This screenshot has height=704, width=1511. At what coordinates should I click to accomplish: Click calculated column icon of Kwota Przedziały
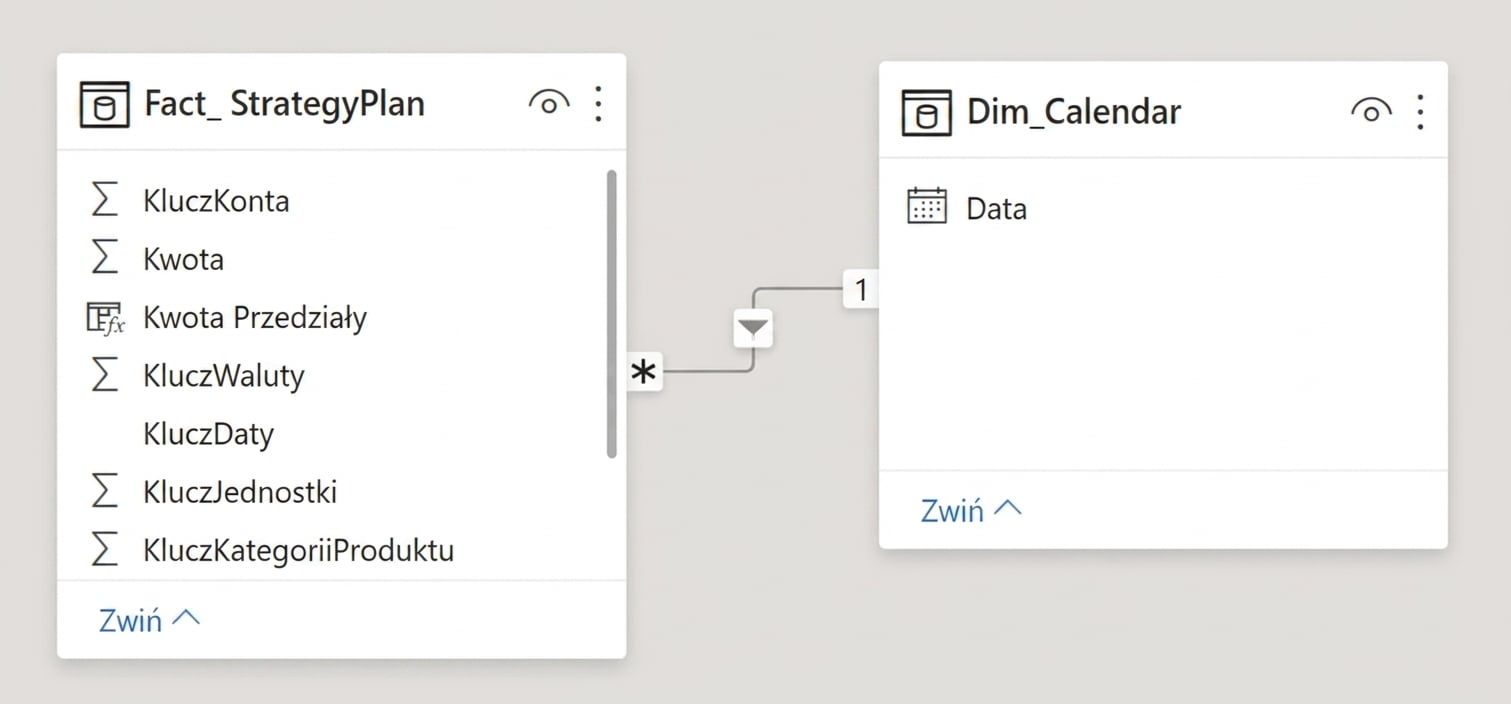point(104,317)
